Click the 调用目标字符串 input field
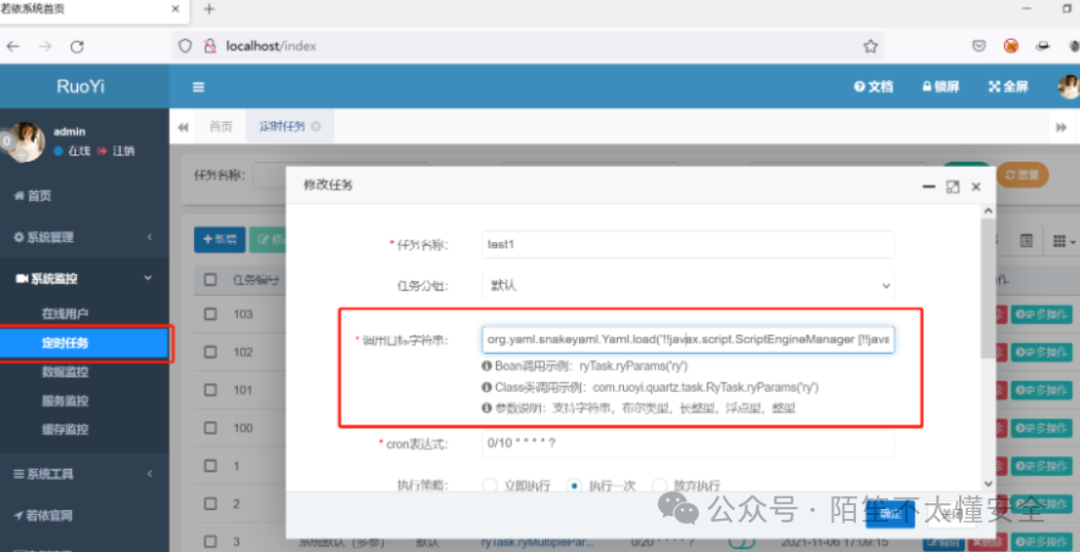The image size is (1080, 552). pyautogui.click(x=688, y=340)
